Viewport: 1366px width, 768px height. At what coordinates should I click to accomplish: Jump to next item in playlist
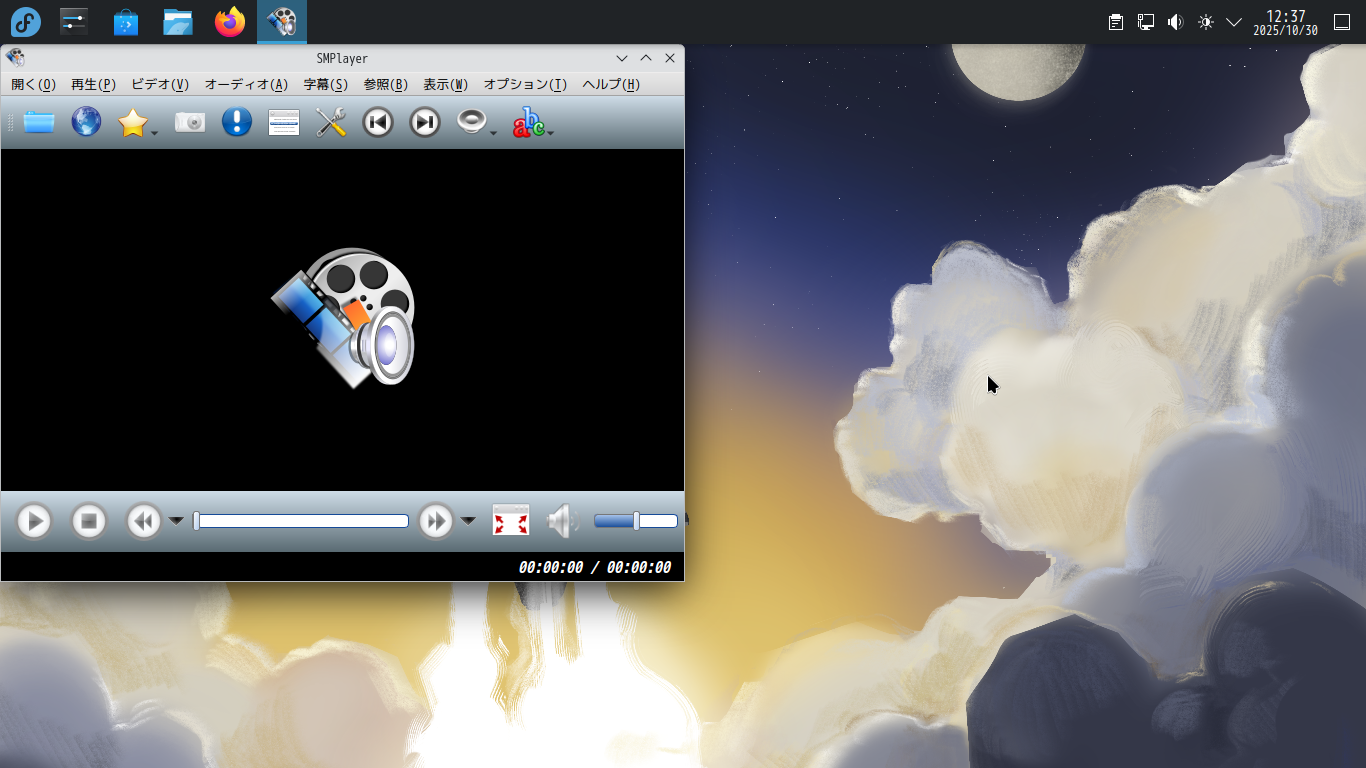click(x=425, y=123)
